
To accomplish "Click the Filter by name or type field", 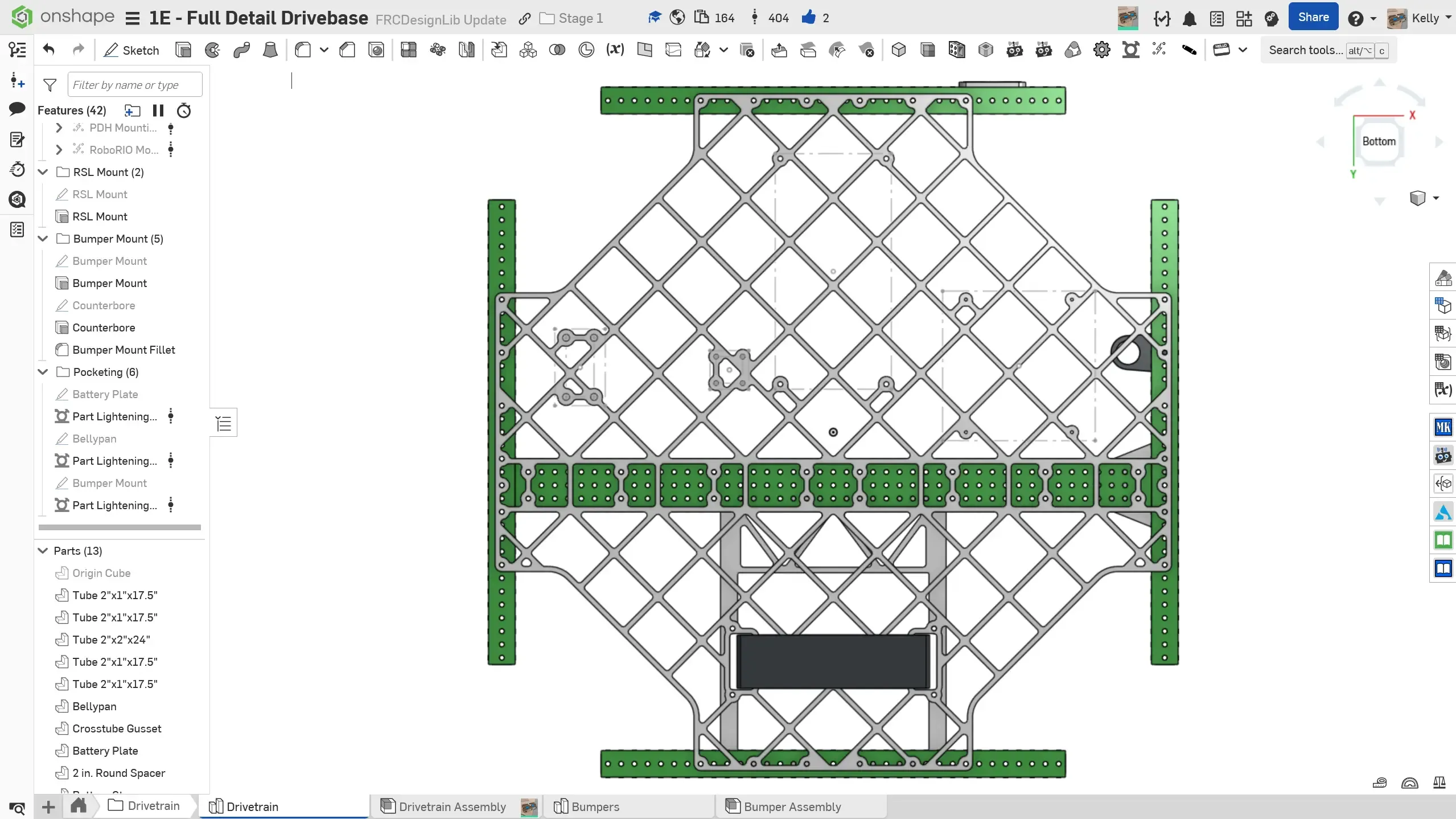I will [135, 85].
